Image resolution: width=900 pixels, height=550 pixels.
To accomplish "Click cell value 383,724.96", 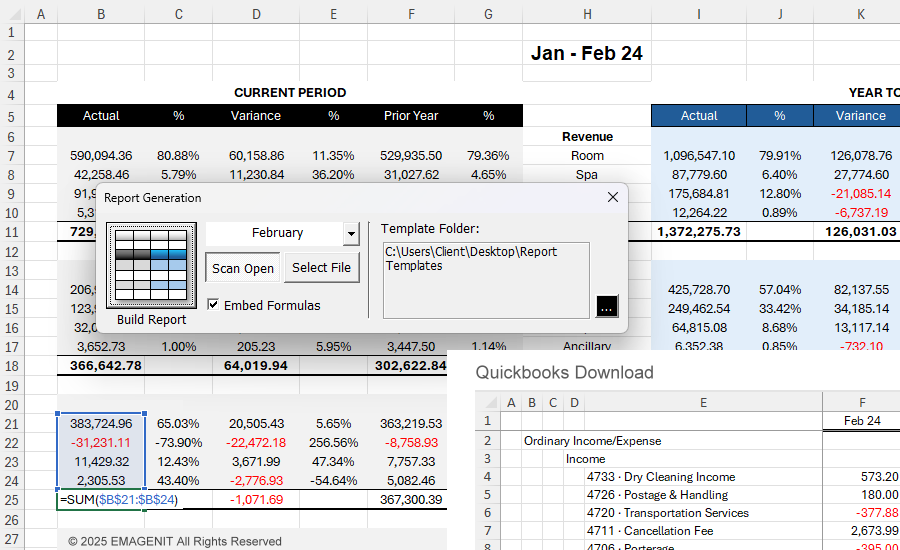I will pyautogui.click(x=101, y=424).
